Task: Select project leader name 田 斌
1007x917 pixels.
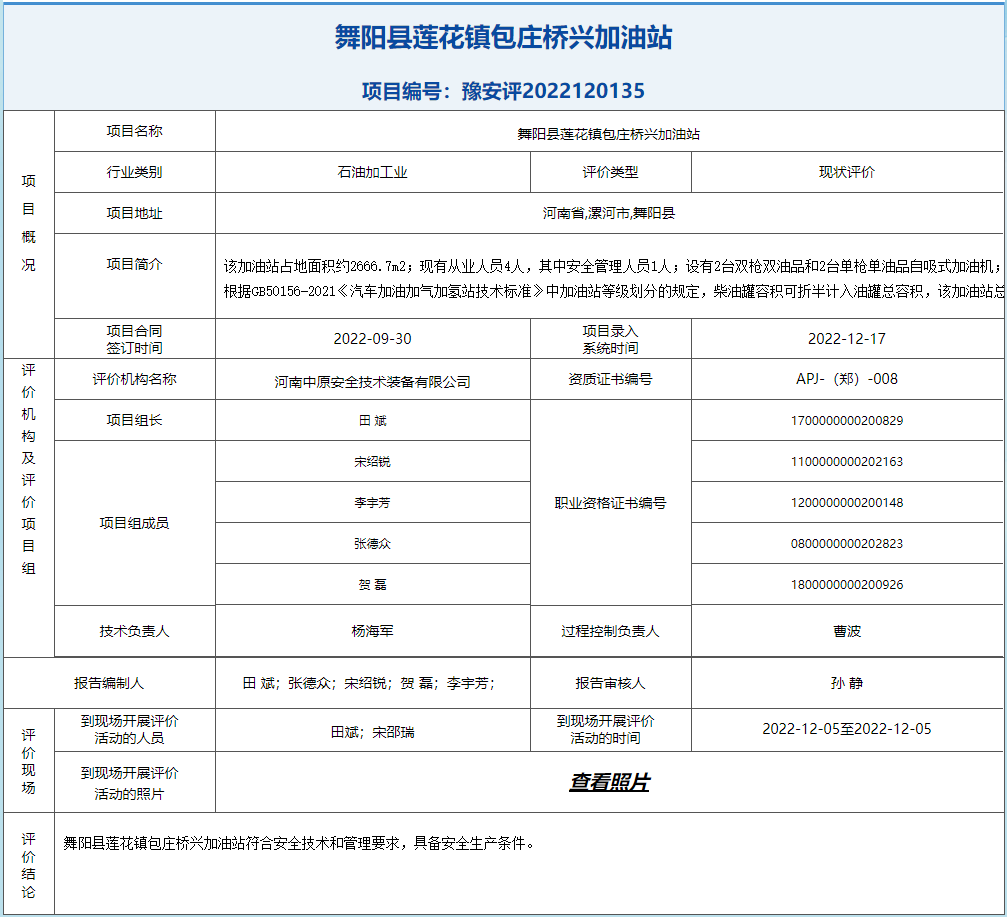Action: (x=372, y=421)
